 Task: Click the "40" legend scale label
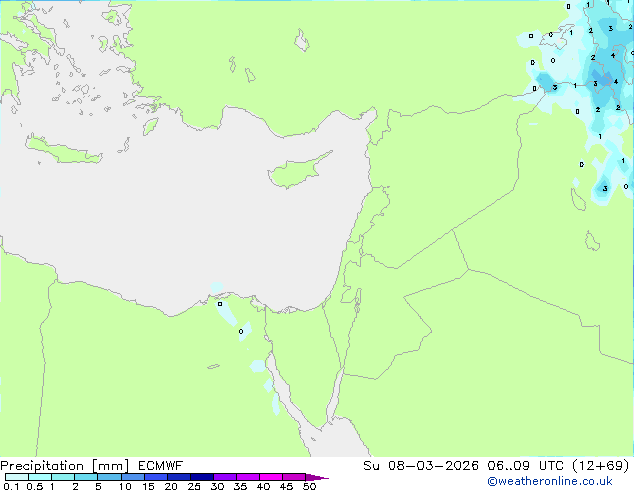coord(263,486)
